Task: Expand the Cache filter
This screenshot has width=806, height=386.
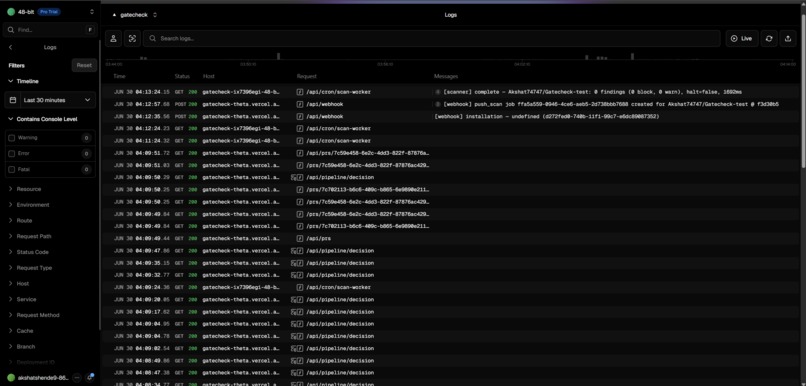Action: (21, 331)
